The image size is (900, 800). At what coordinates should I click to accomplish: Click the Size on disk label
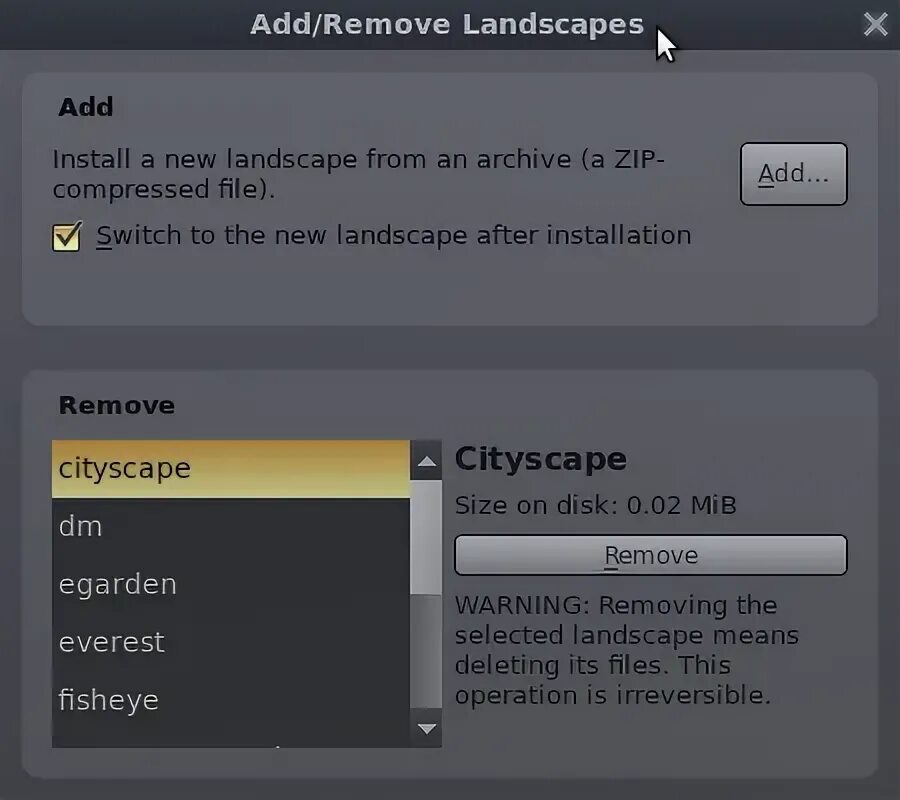(x=595, y=505)
